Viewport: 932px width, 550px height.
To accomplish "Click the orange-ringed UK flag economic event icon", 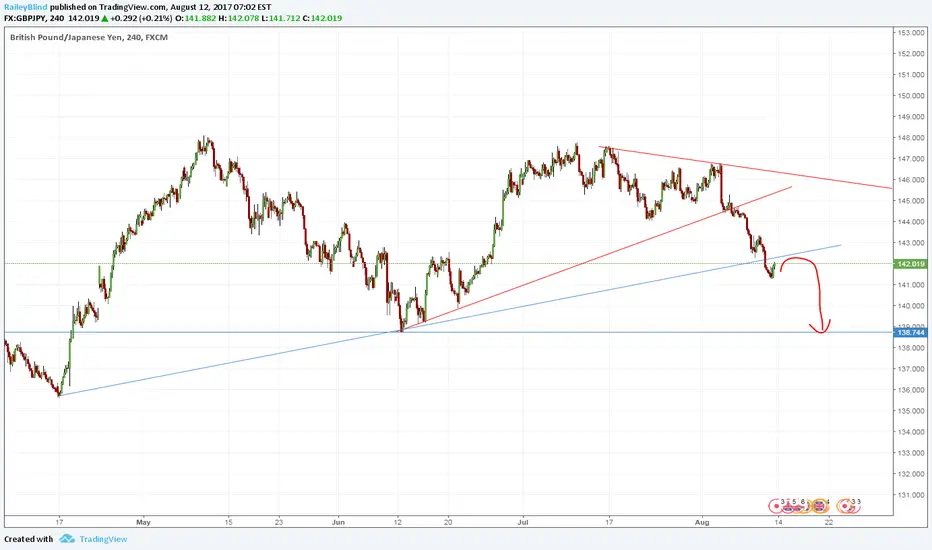I will coord(820,506).
